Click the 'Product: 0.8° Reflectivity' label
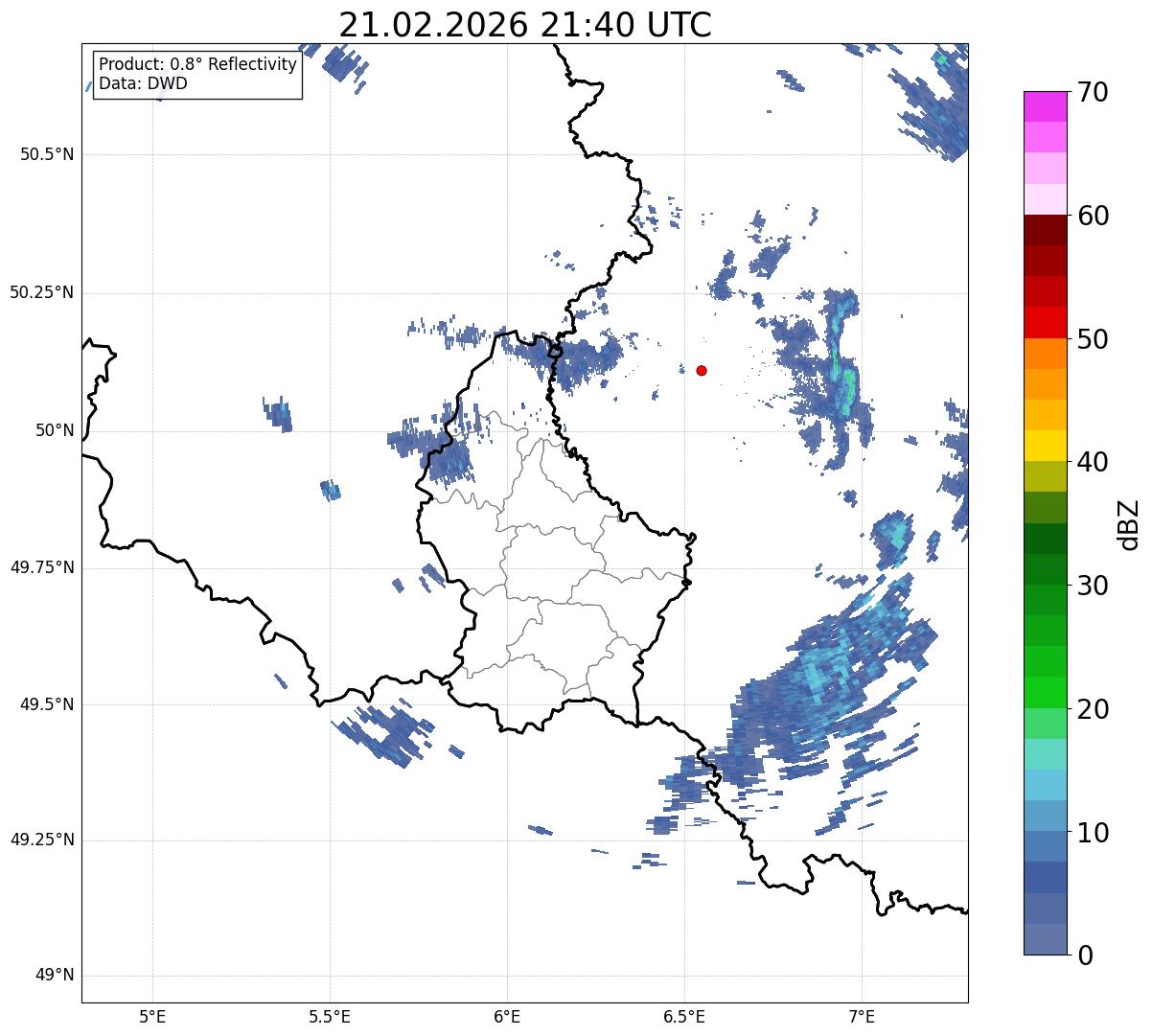This screenshot has height=1036, width=1152. pyautogui.click(x=198, y=64)
